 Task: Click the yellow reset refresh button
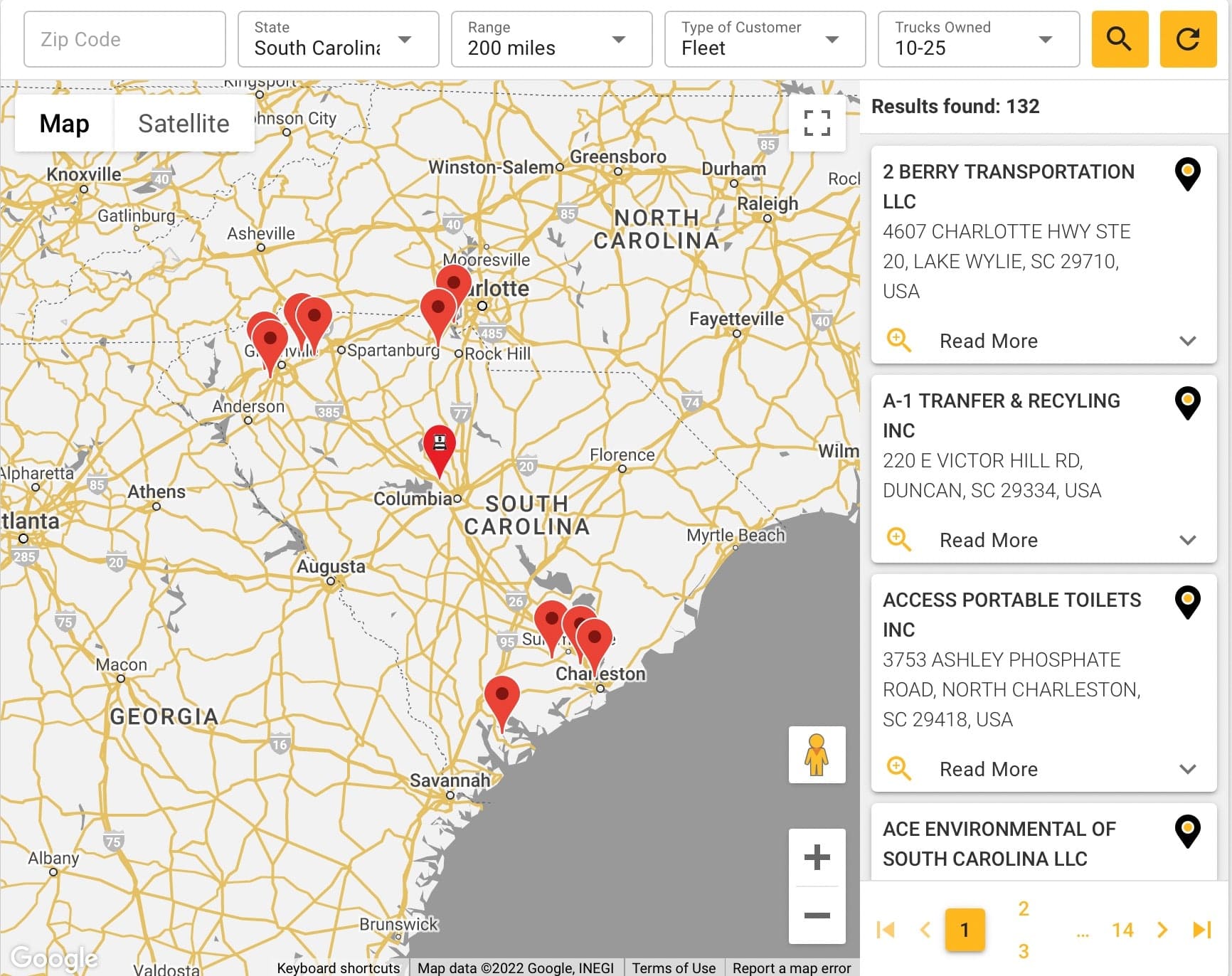tap(1187, 39)
